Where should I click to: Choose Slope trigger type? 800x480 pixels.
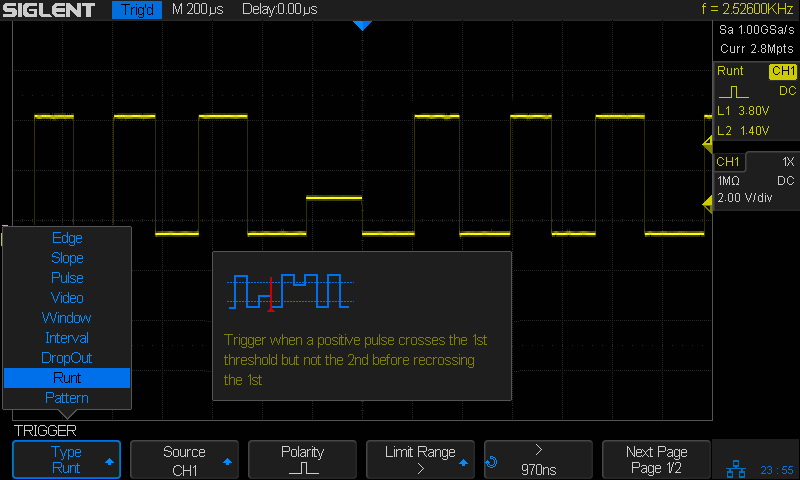[67, 258]
